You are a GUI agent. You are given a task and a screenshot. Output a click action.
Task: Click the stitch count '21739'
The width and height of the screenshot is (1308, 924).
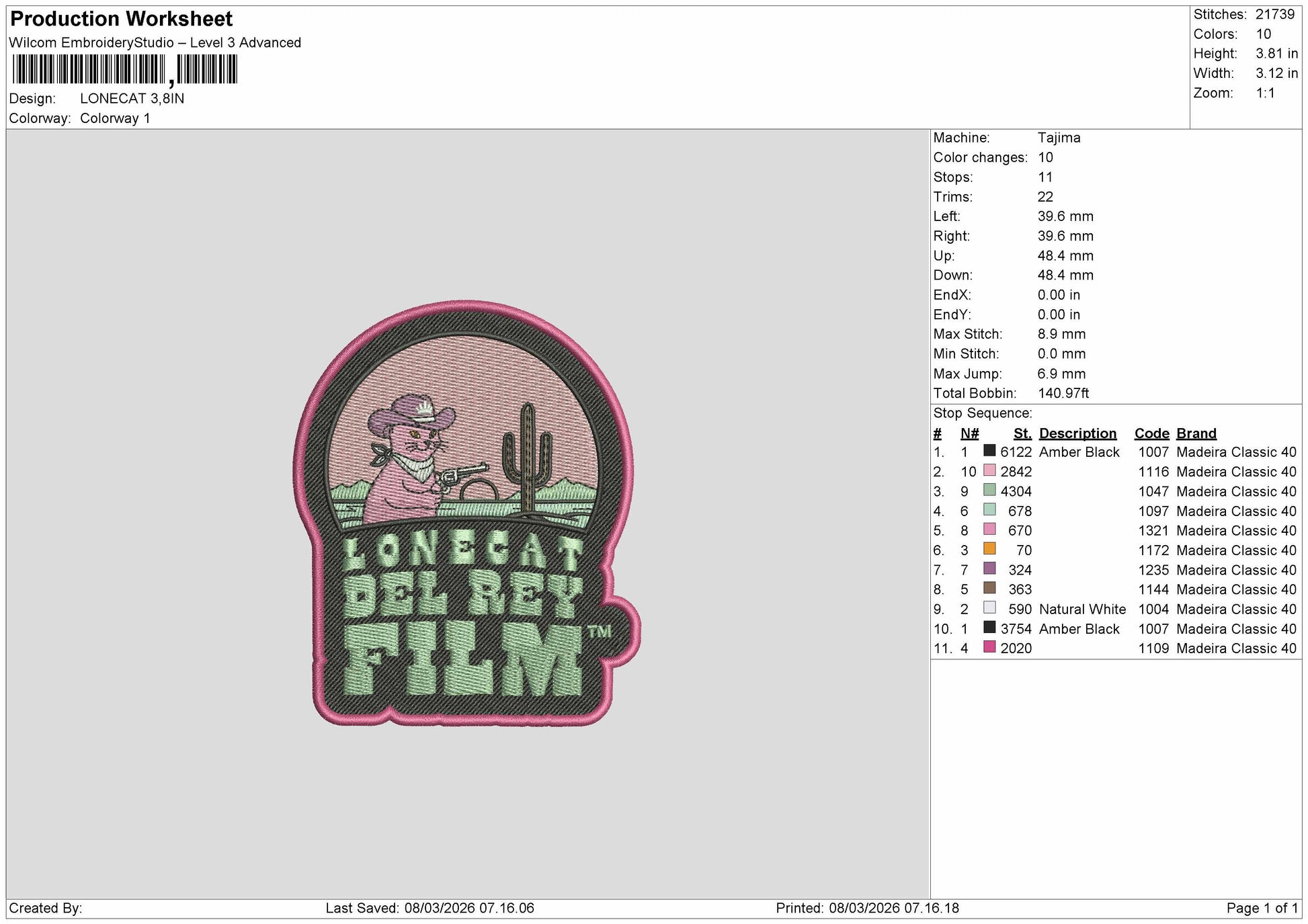1275,14
